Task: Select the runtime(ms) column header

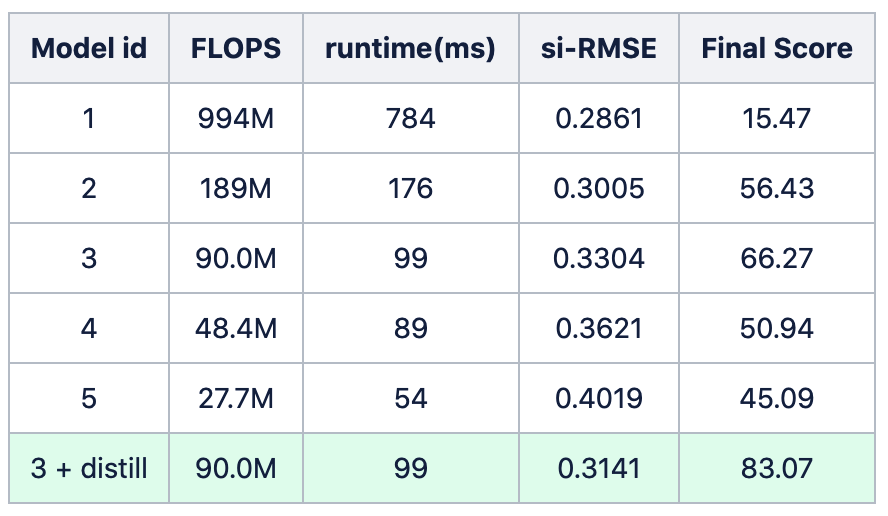Action: 411,48
